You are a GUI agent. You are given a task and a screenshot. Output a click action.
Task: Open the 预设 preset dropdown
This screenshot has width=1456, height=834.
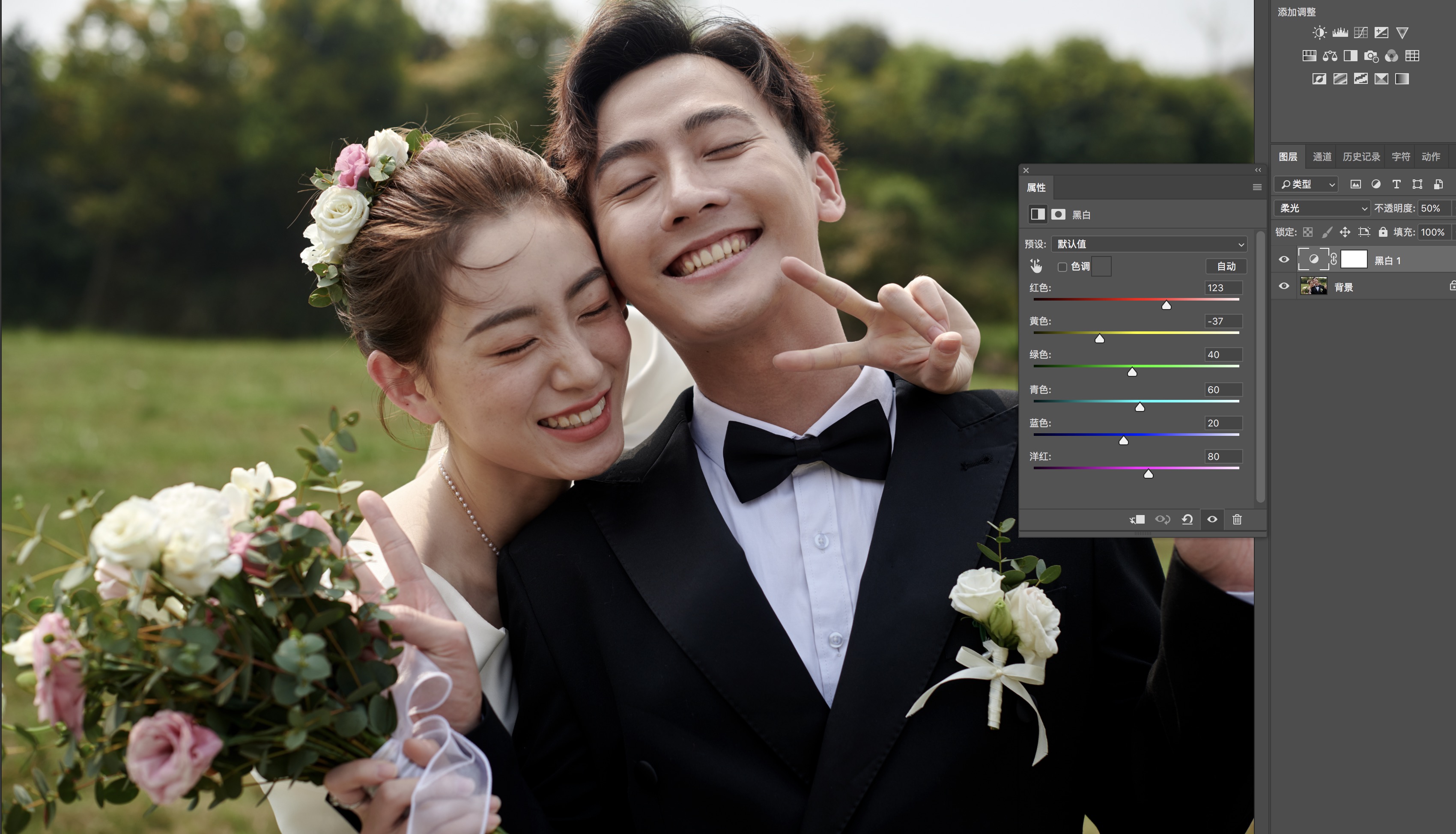(x=1149, y=244)
